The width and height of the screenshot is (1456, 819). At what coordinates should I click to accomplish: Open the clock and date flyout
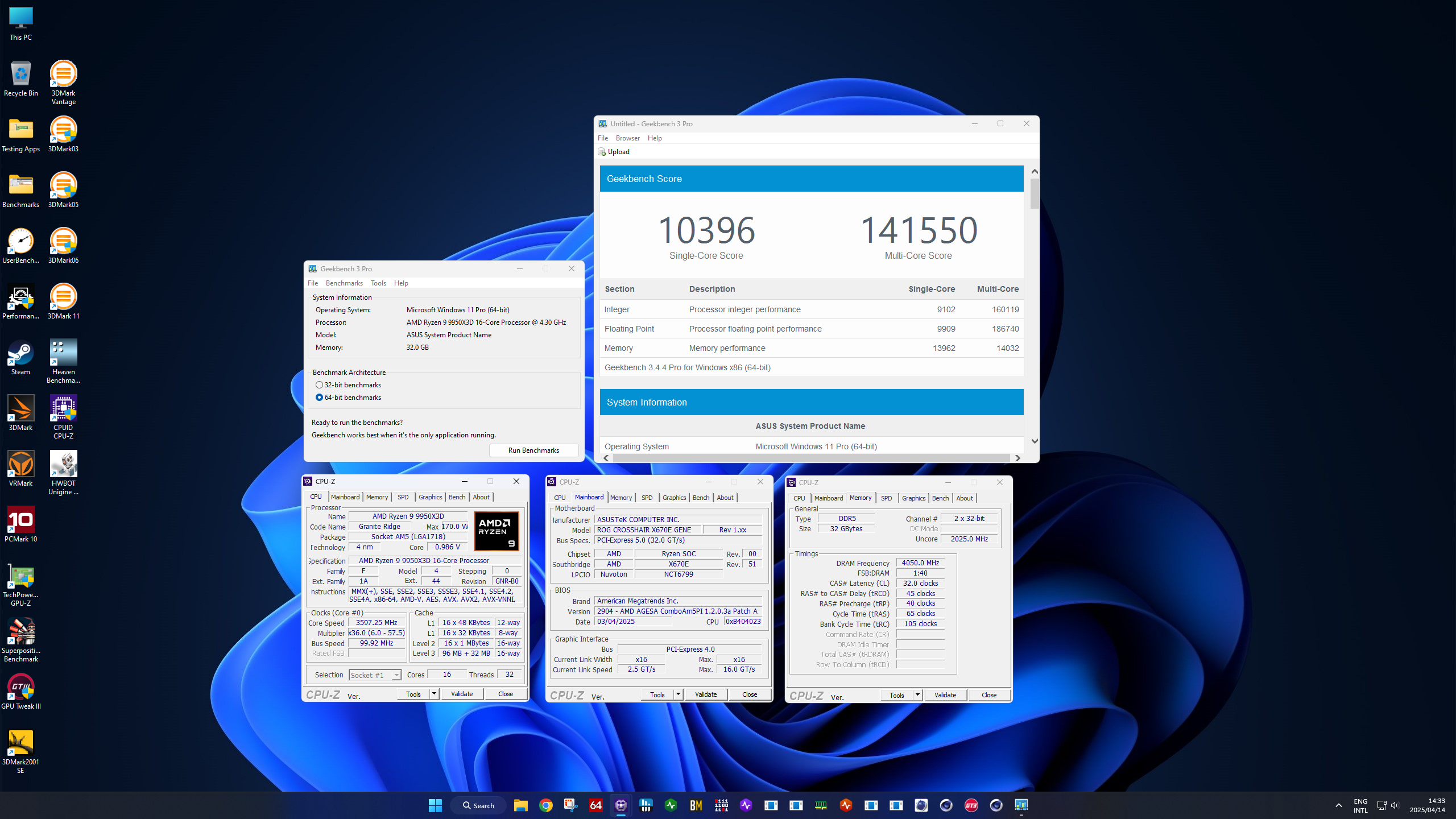(1428, 805)
